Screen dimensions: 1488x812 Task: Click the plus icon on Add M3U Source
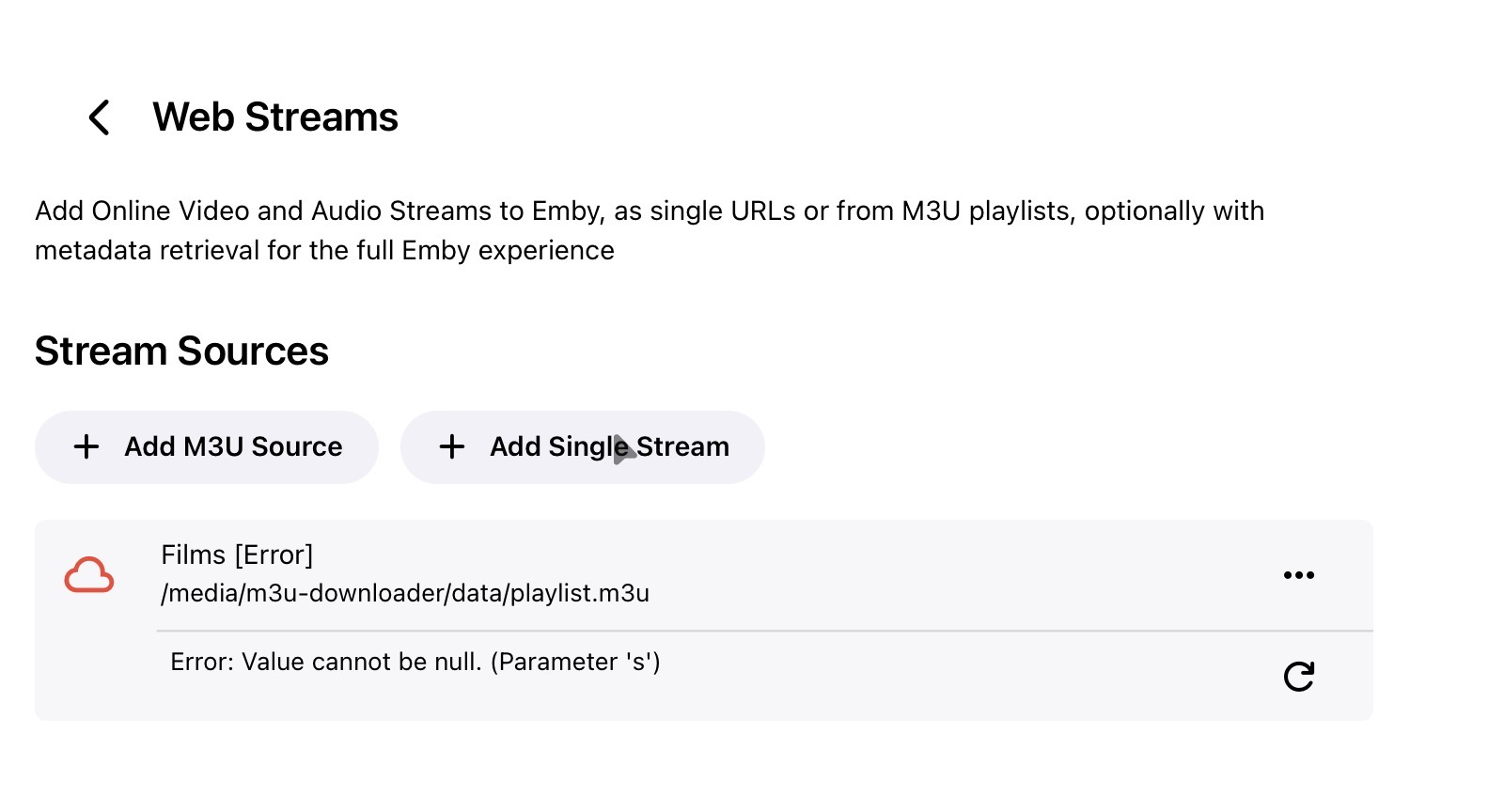tap(86, 447)
